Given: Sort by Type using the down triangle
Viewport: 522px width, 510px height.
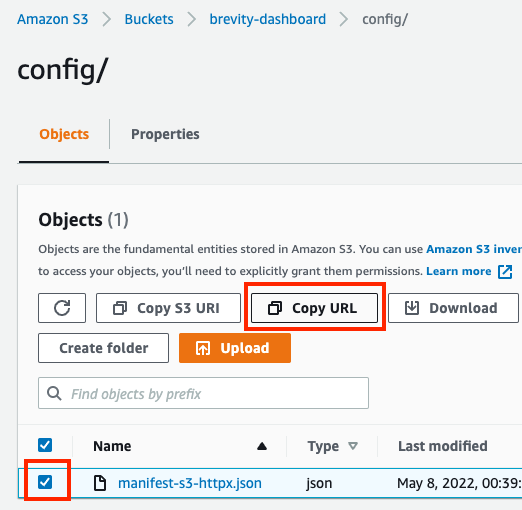Looking at the screenshot, I should (x=353, y=446).
